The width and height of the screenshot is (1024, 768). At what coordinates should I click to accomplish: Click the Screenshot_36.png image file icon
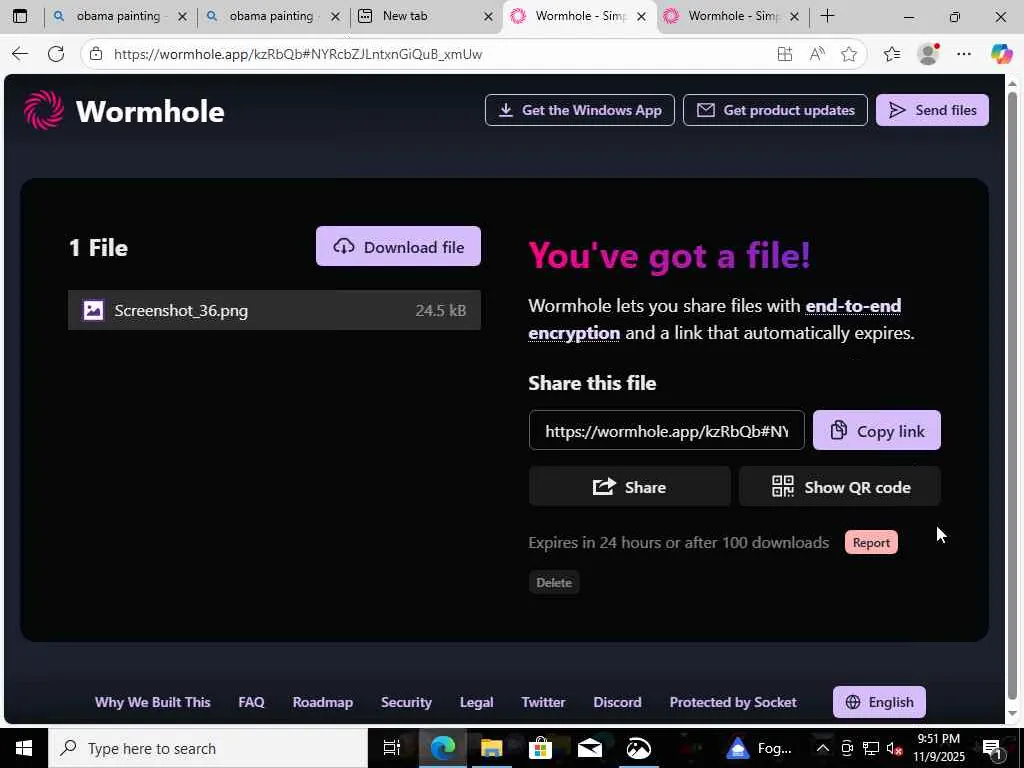[93, 310]
